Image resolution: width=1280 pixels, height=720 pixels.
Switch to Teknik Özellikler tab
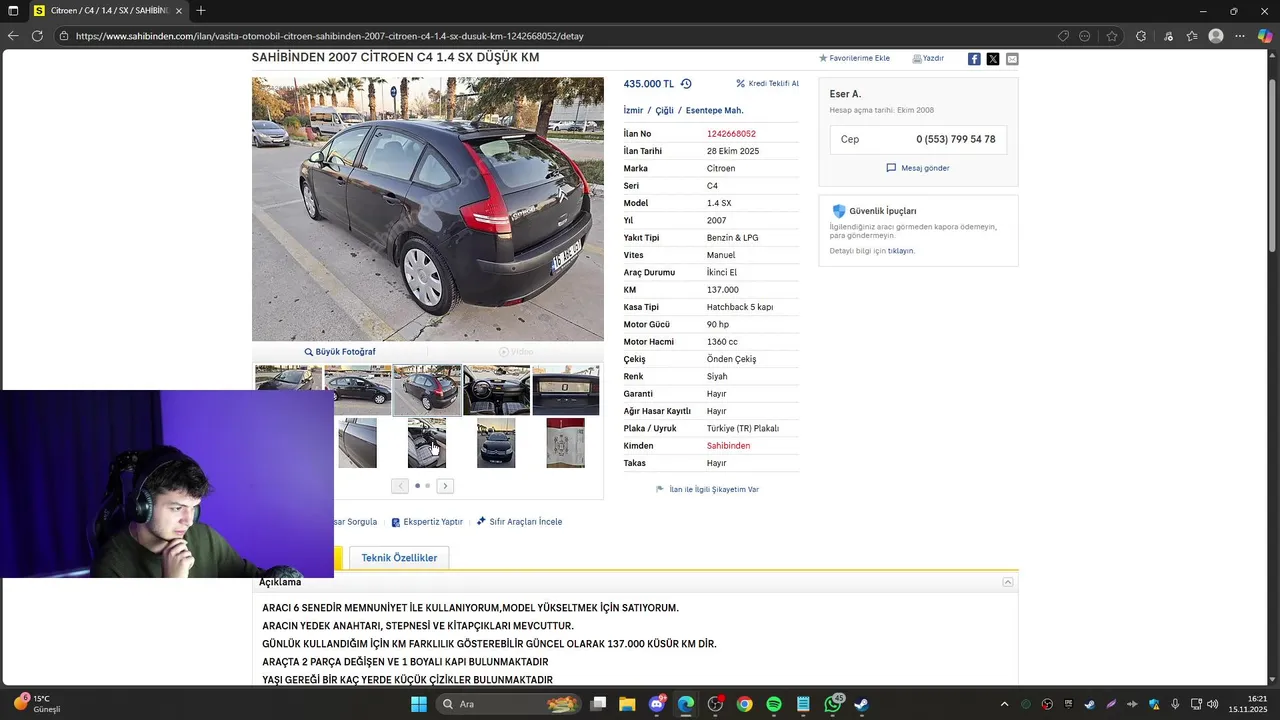tap(399, 558)
